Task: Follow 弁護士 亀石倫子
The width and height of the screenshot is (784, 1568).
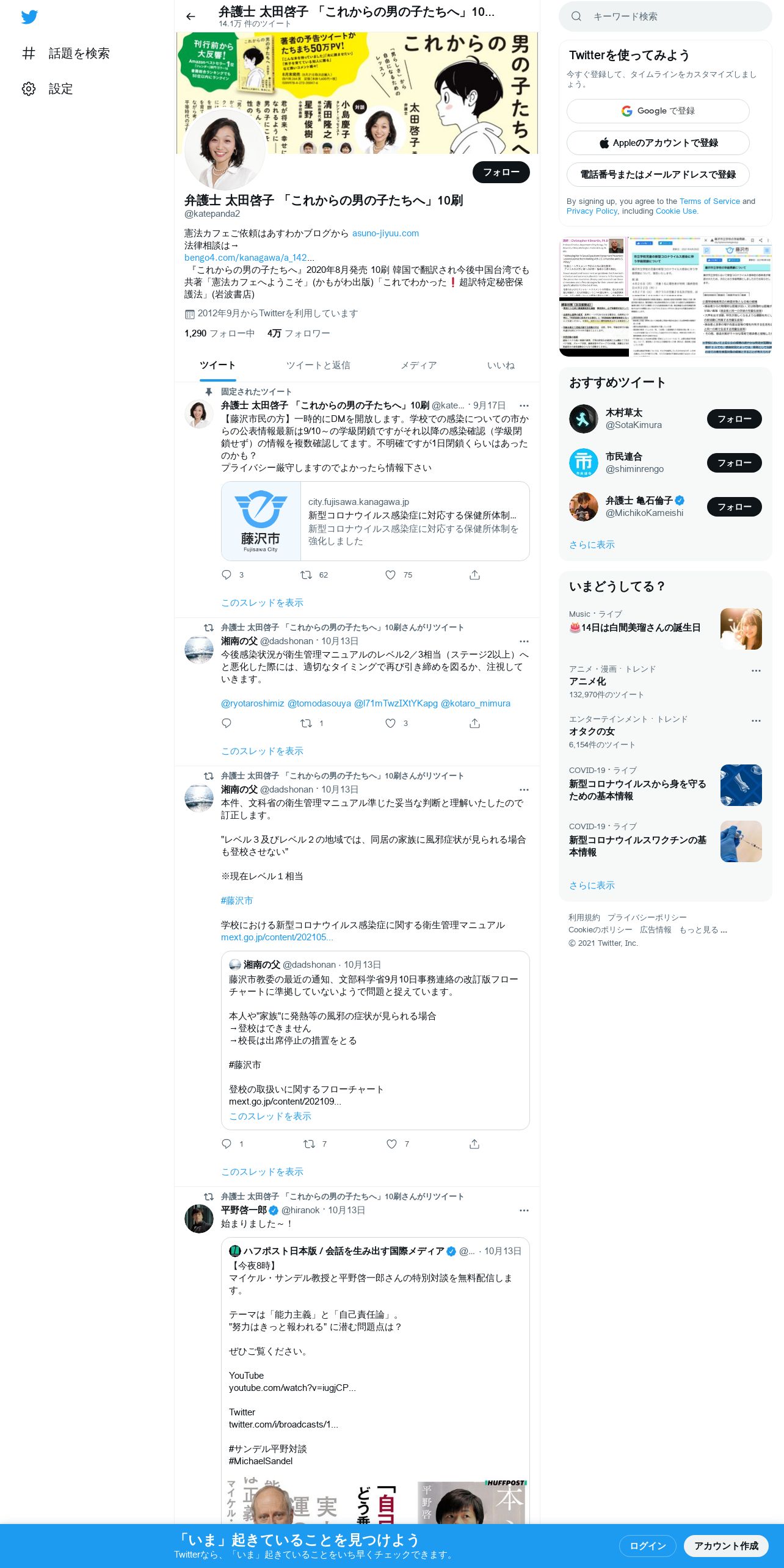Action: click(734, 507)
